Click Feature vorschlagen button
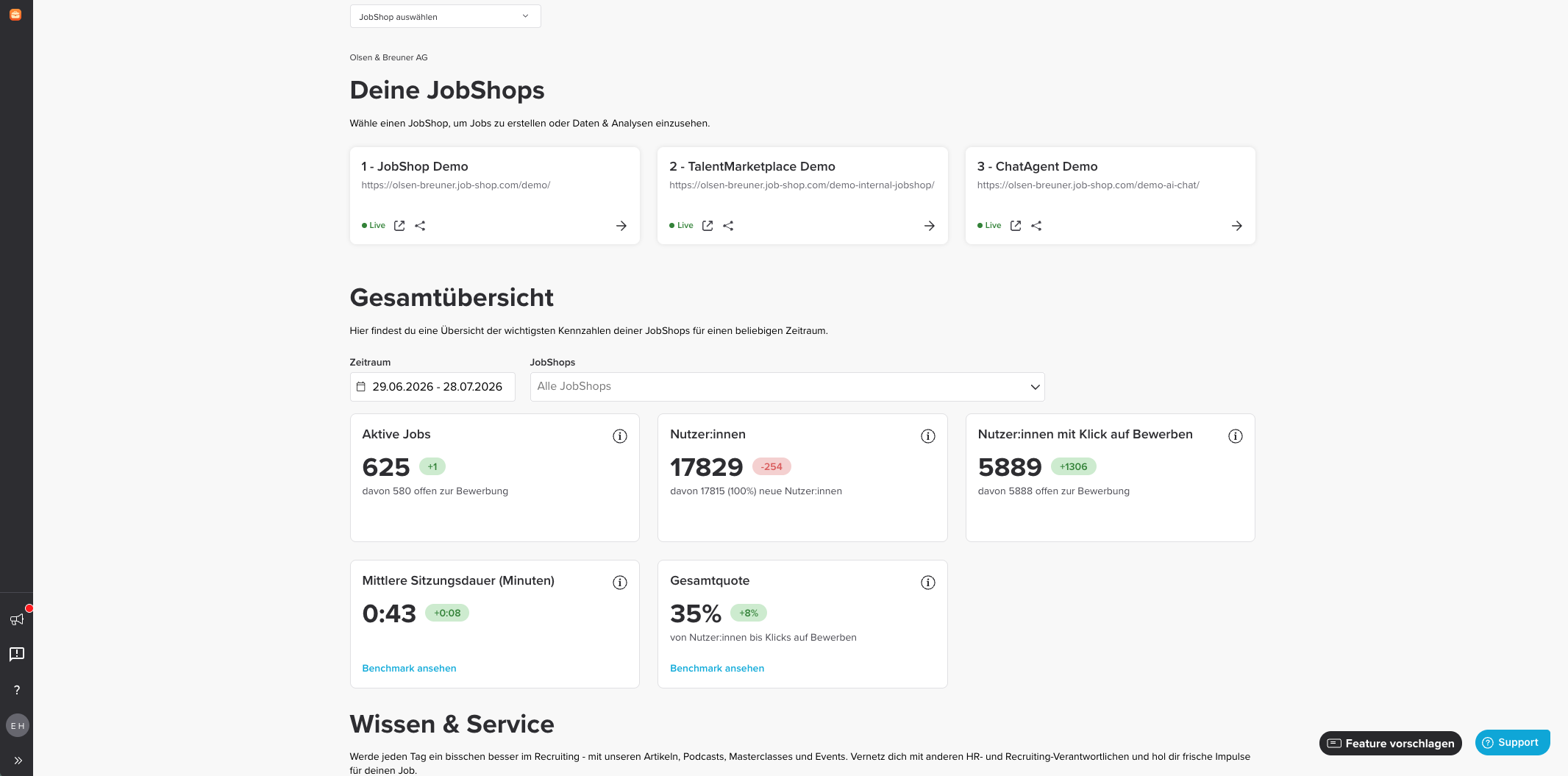Screen dimensions: 1568x776 point(1391,743)
